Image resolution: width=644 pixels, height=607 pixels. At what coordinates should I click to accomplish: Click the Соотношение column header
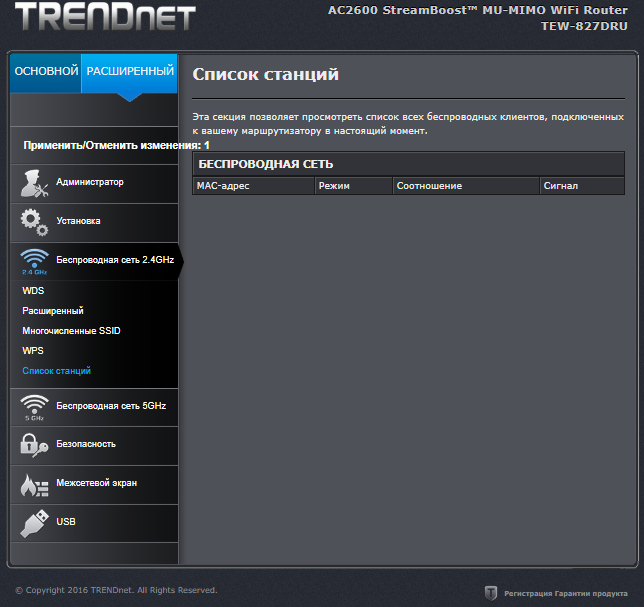click(x=466, y=186)
